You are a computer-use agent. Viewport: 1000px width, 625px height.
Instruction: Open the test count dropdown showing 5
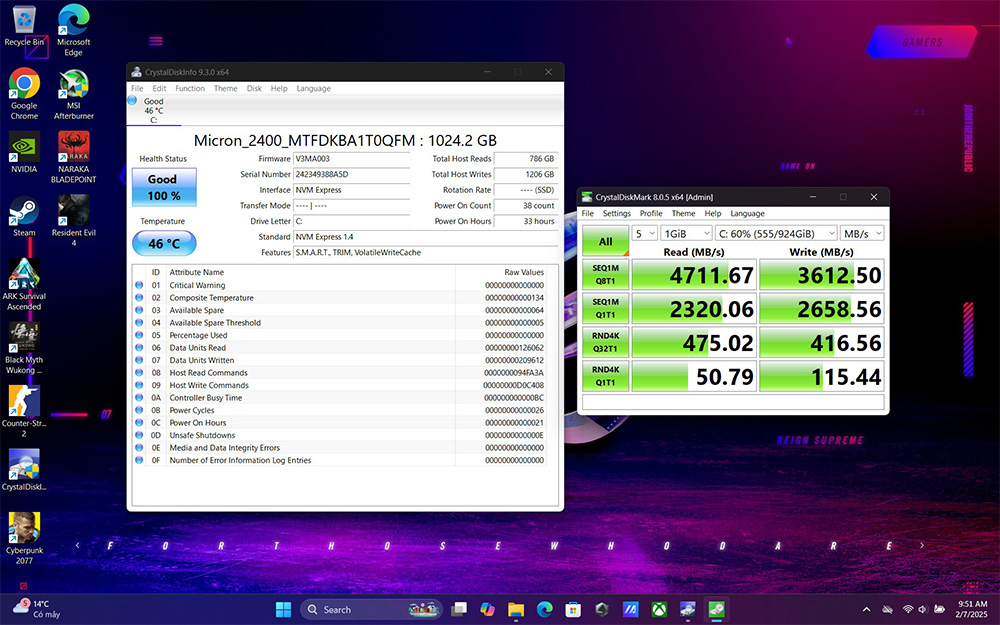coord(645,233)
